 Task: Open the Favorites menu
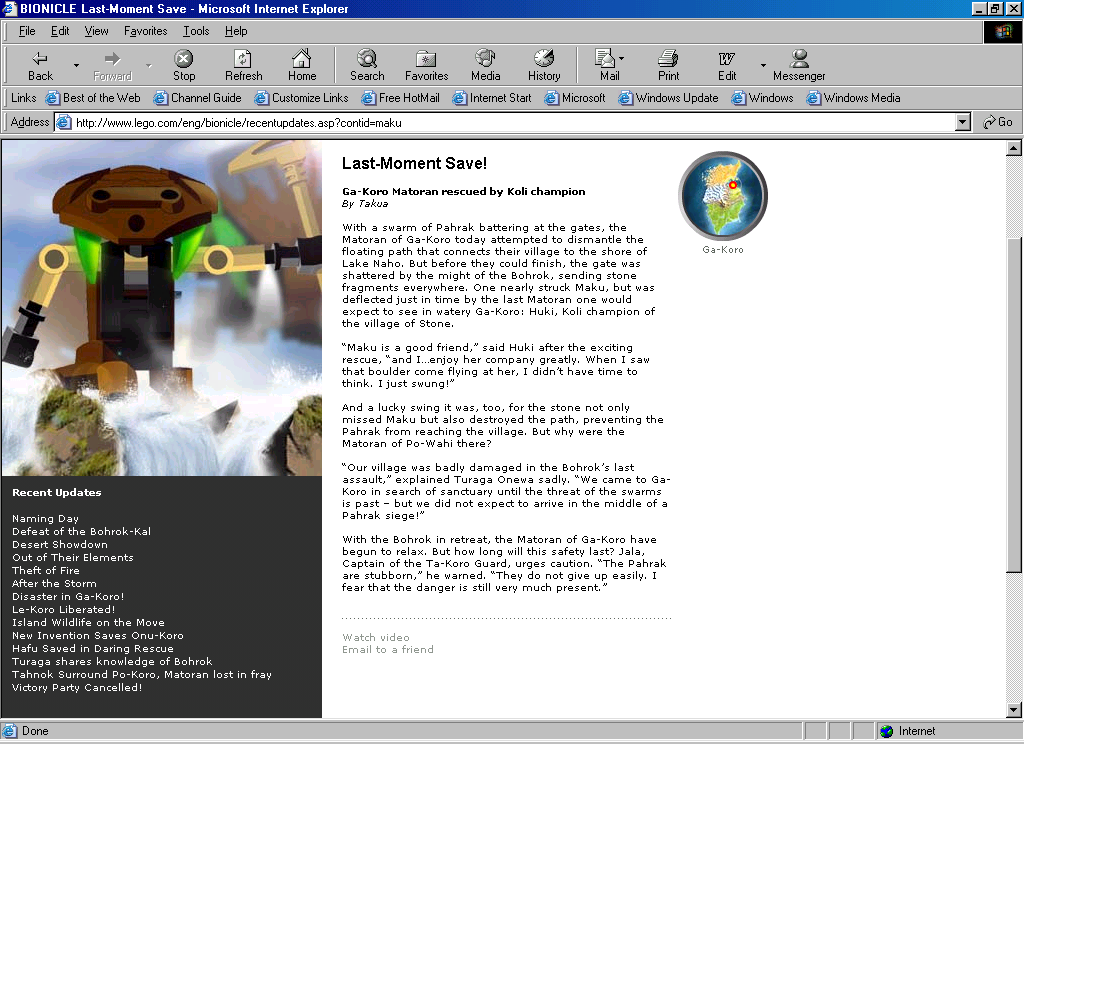pos(145,31)
